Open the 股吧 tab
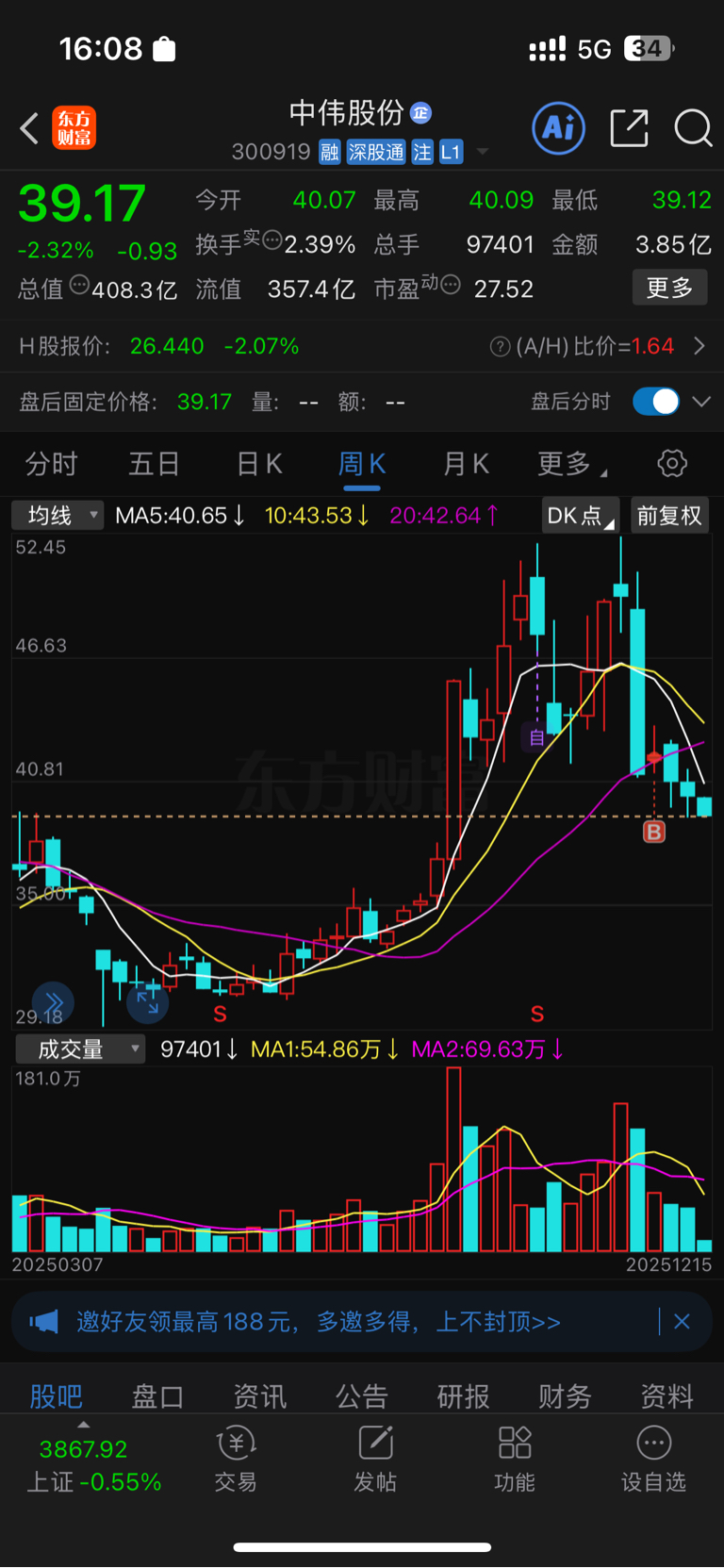This screenshot has width=724, height=1568. 57,1395
